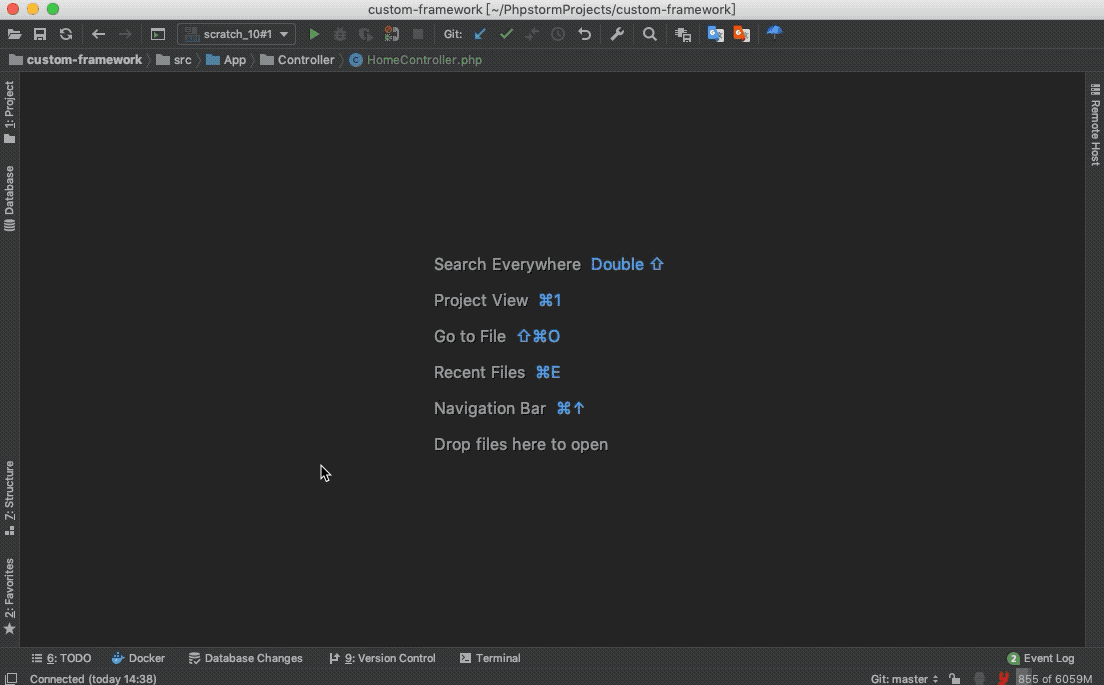Screen dimensions: 1104x685
Task: Click the memory usage indicator
Action: pyautogui.click(x=1055, y=679)
